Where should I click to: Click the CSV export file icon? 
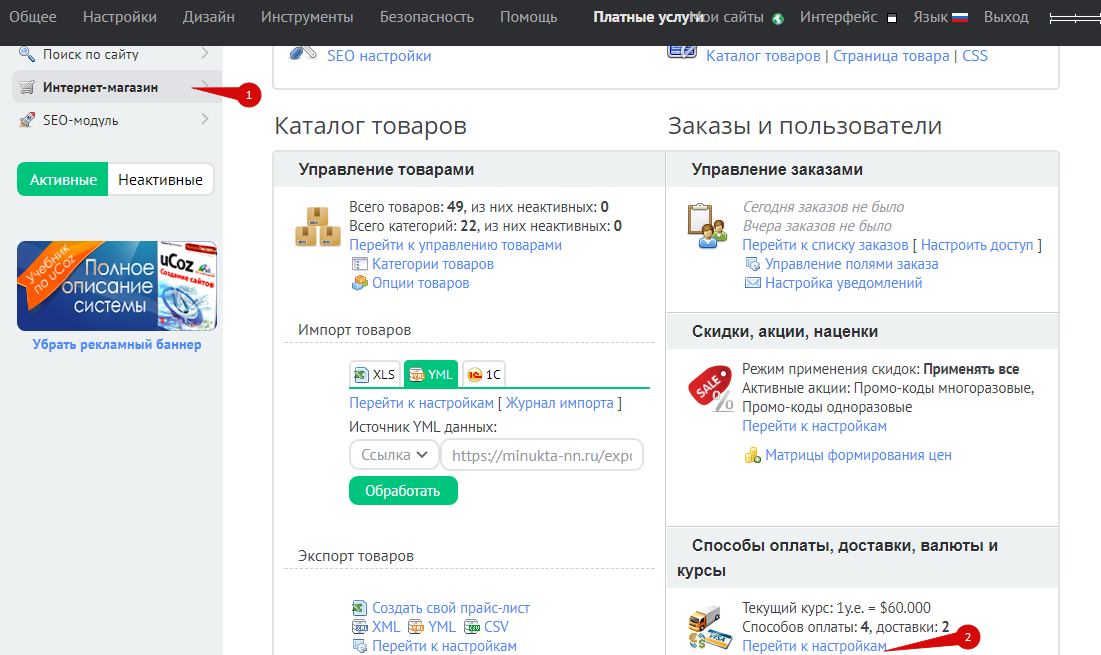(471, 626)
